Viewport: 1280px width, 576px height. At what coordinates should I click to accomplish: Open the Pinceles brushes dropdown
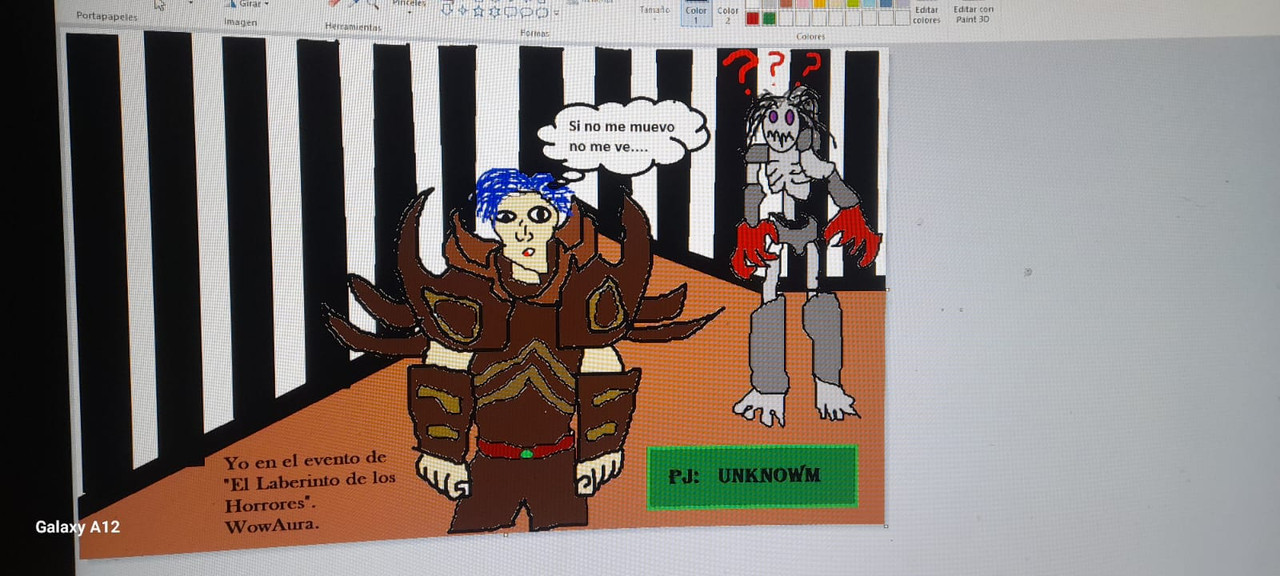(409, 4)
